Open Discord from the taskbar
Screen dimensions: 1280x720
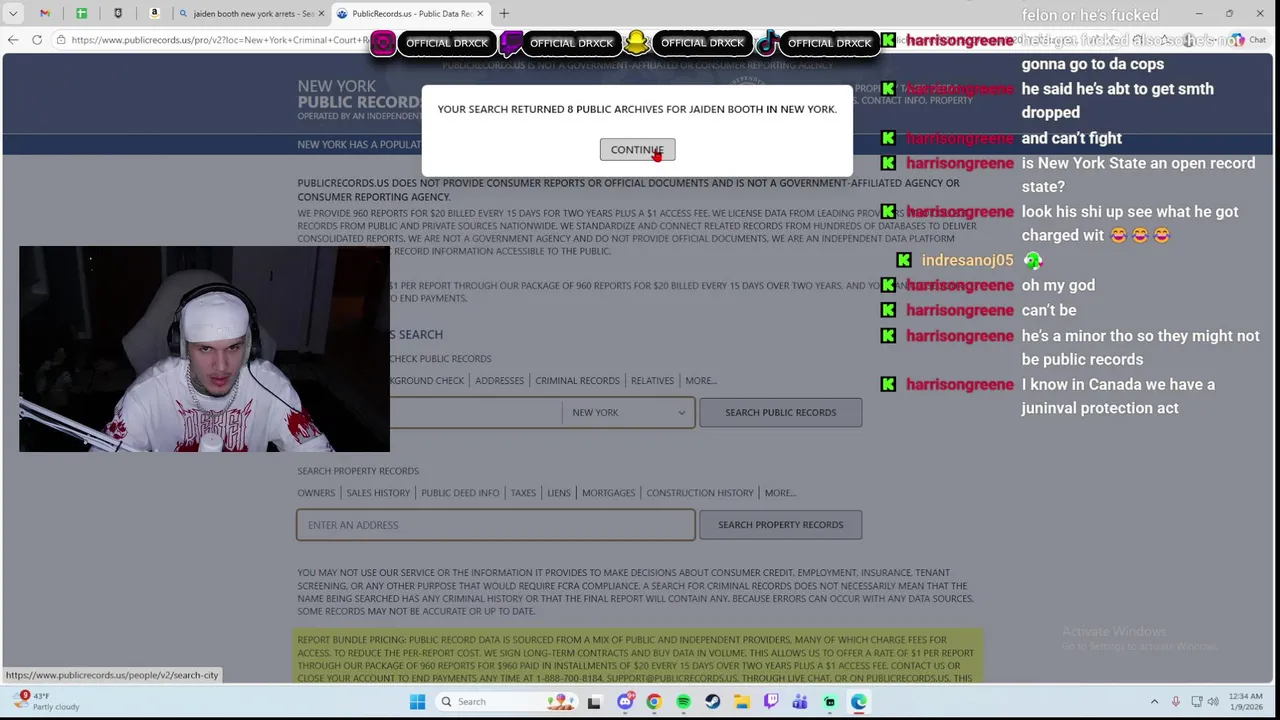(624, 701)
